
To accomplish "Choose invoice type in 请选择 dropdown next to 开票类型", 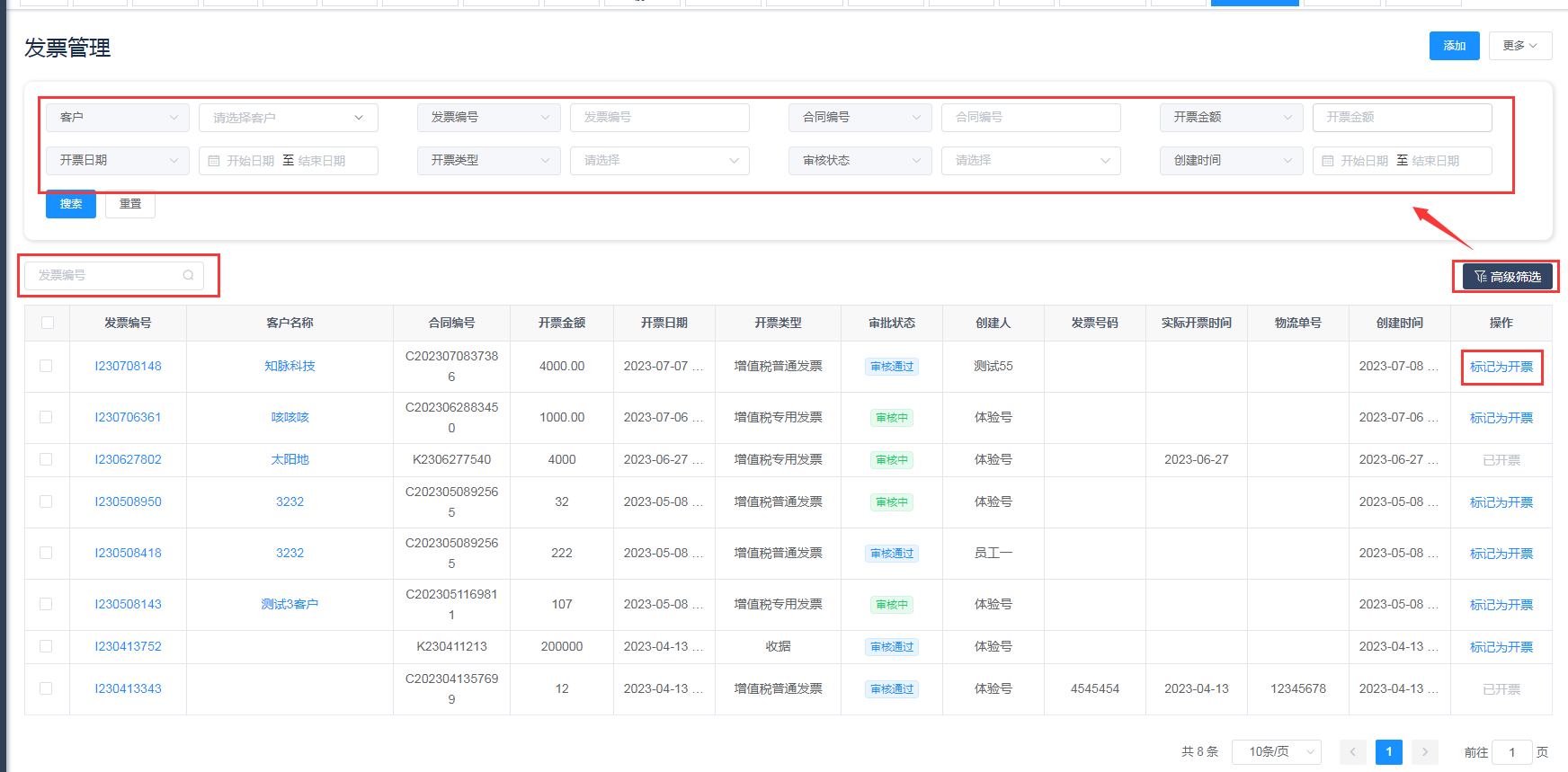I will 660,161.
